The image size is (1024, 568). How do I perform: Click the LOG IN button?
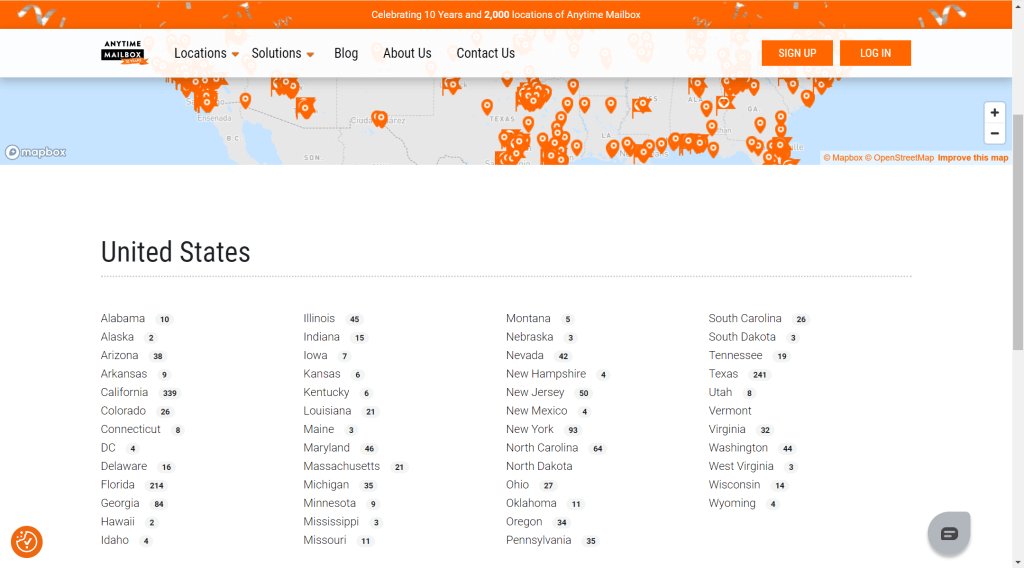(875, 53)
